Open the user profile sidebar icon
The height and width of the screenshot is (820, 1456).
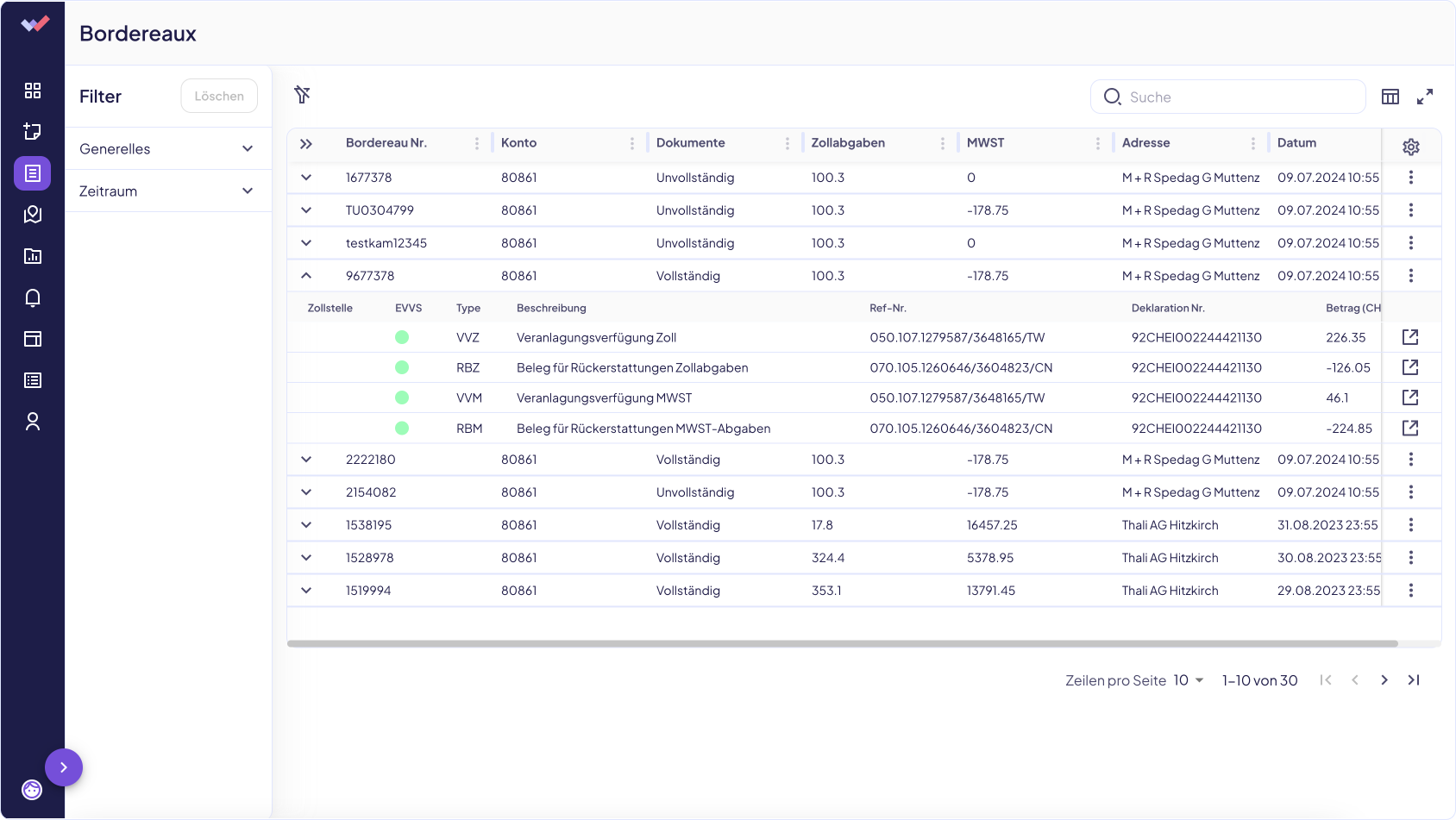[33, 422]
